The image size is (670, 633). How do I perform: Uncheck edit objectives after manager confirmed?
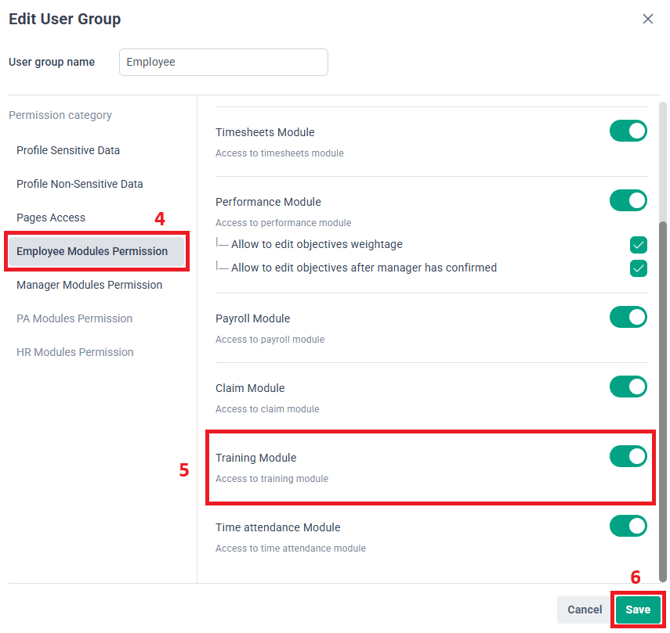coord(638,268)
